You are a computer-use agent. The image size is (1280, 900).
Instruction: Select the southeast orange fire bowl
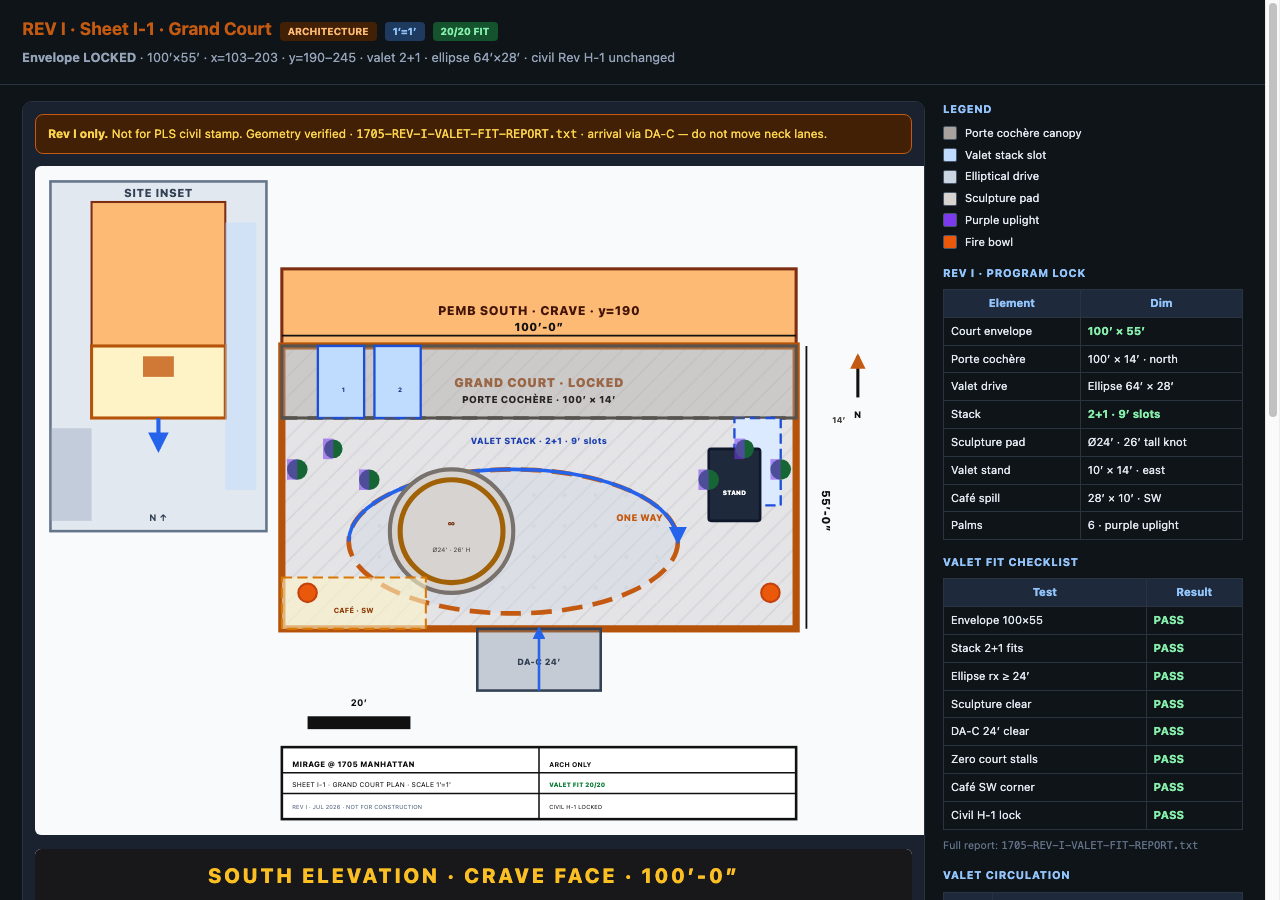[770, 593]
